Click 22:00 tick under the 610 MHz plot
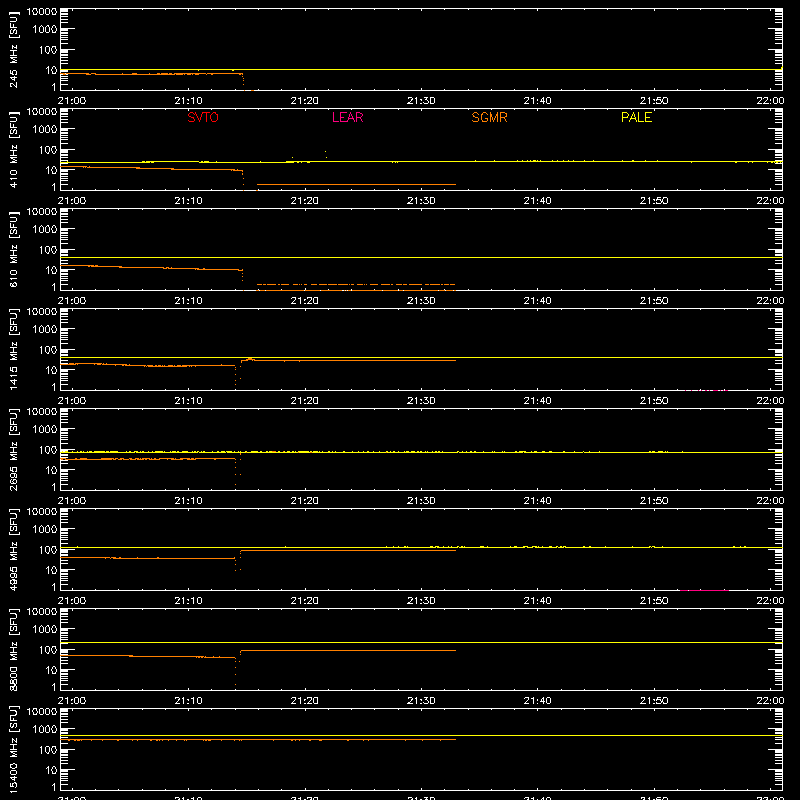Viewport: 800px width, 800px height. tap(770, 301)
